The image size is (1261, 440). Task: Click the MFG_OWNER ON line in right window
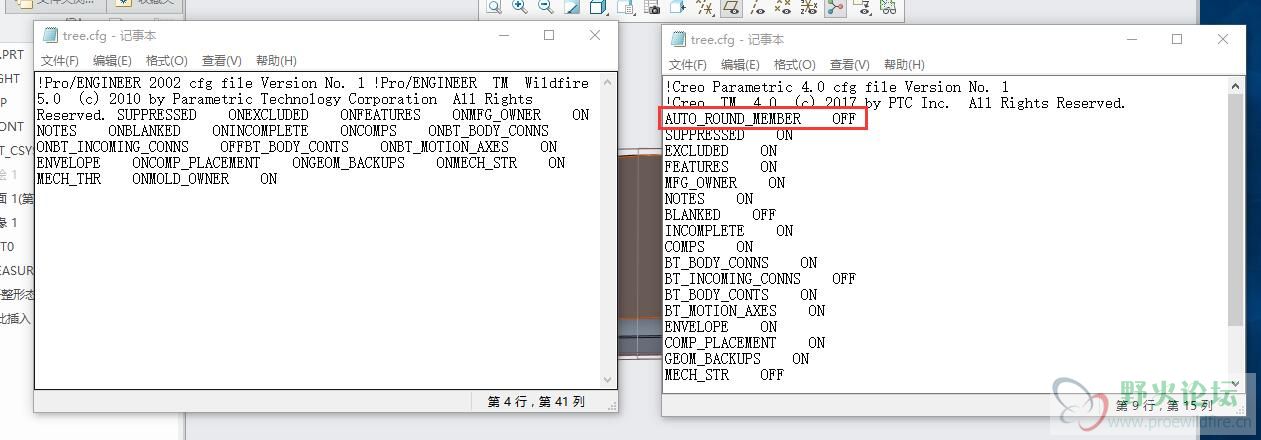pyautogui.click(x=724, y=183)
